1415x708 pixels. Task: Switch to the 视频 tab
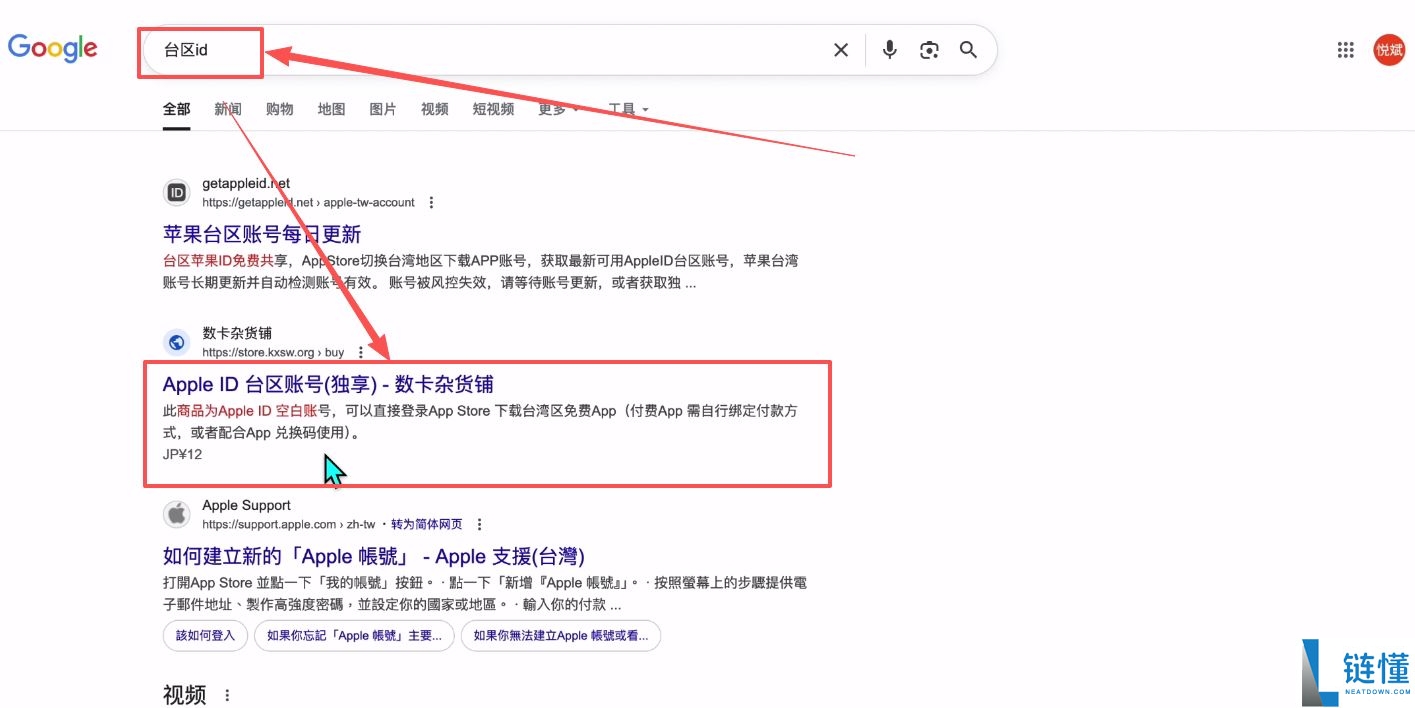tap(435, 109)
